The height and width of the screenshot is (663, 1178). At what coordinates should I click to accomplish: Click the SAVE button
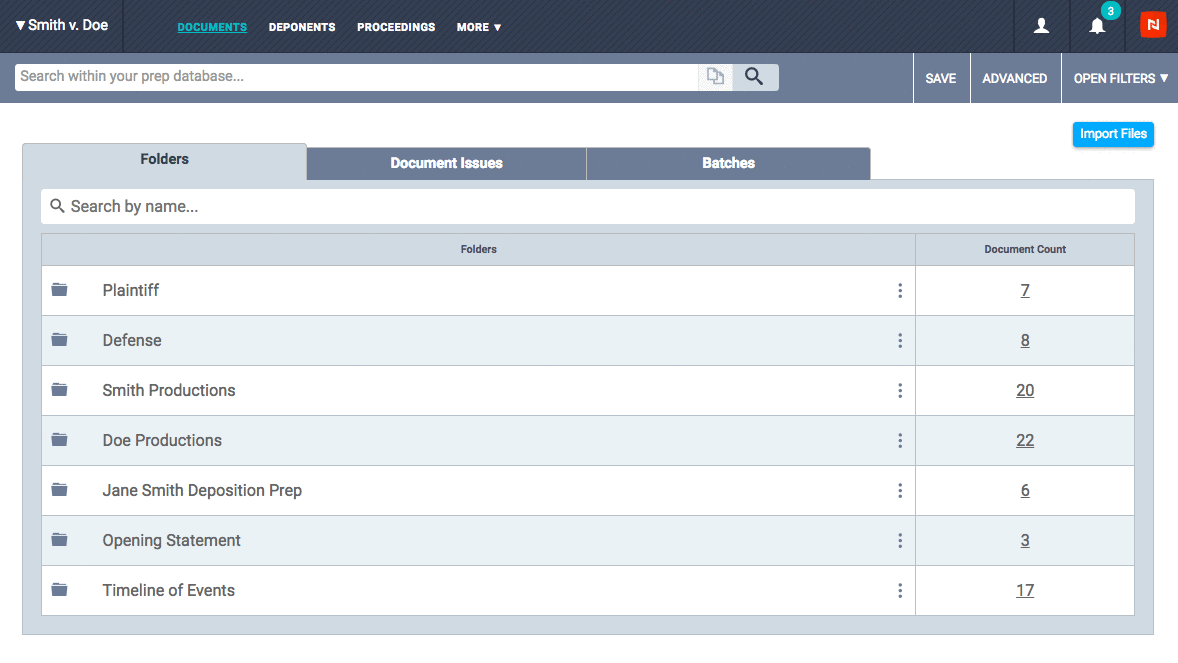coord(941,78)
